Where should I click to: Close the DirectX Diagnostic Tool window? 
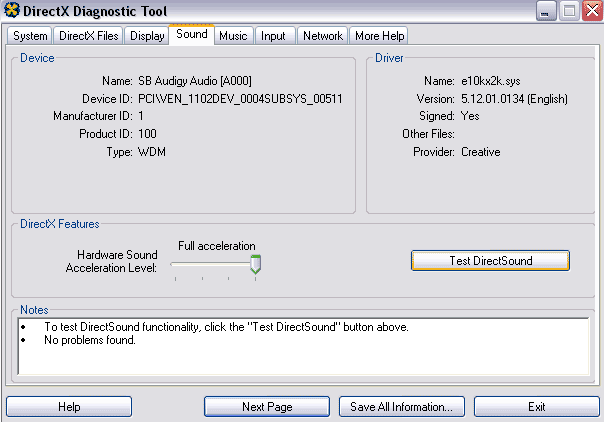[592, 11]
